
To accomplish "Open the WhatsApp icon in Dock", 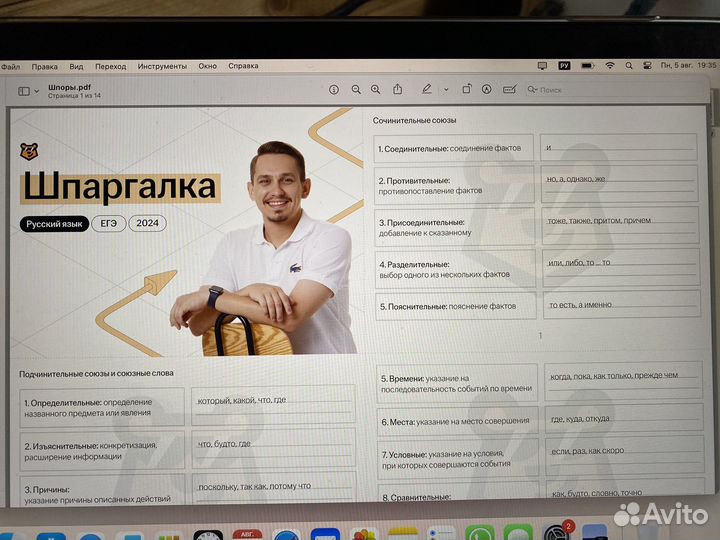I will [x=480, y=533].
